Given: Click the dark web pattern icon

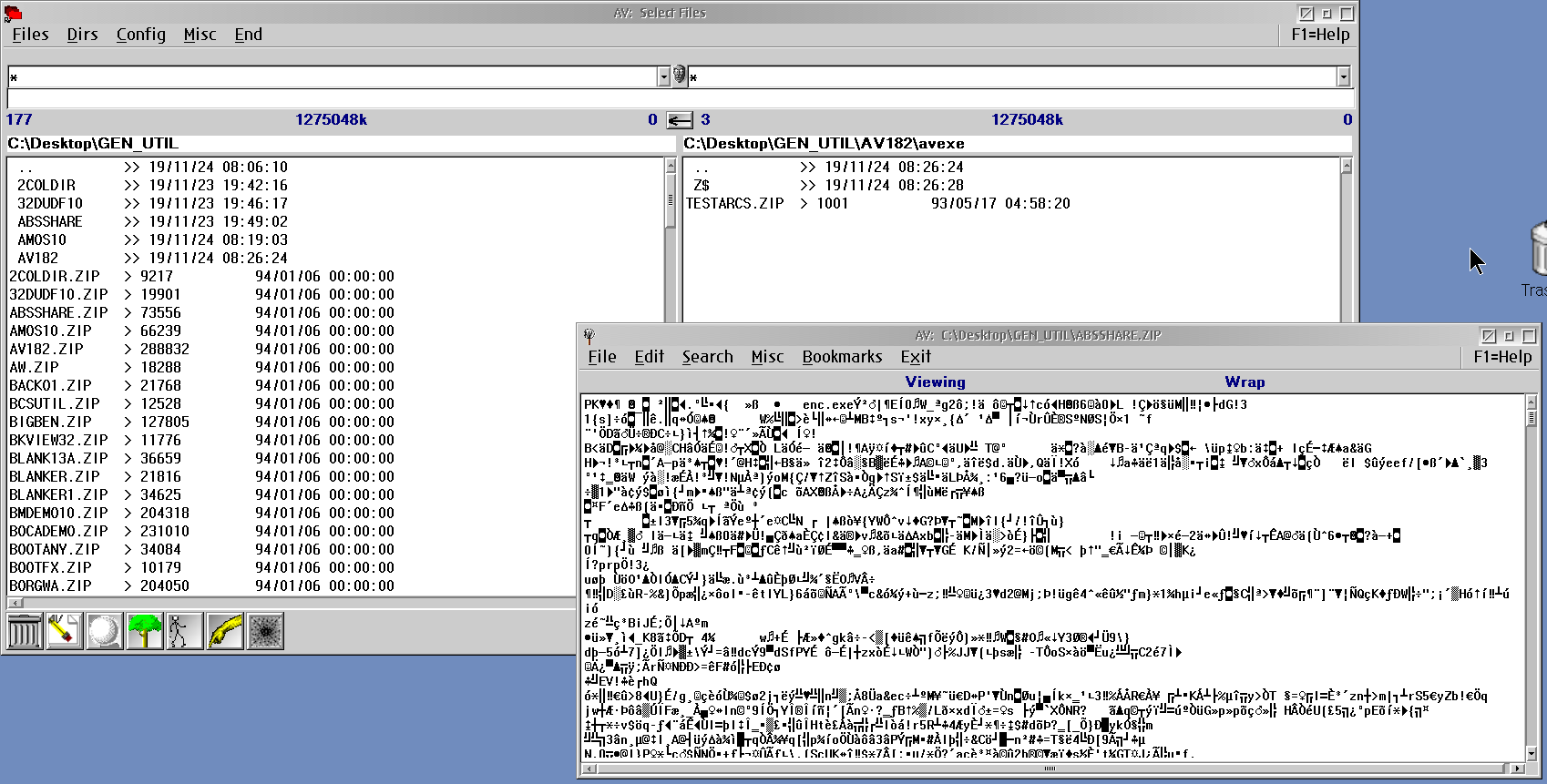Looking at the screenshot, I should [265, 631].
